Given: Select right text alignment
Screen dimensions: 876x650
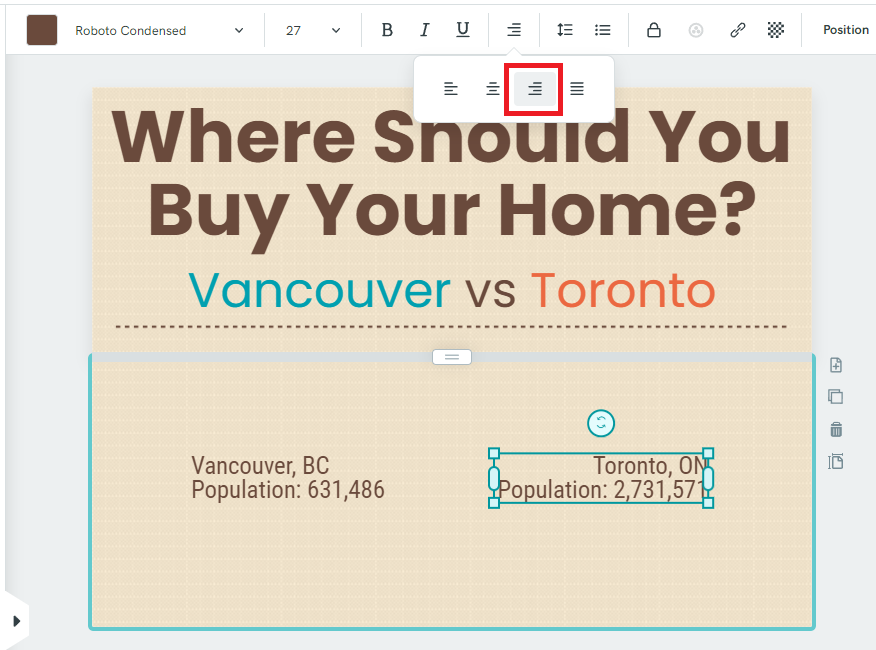Looking at the screenshot, I should (x=533, y=88).
